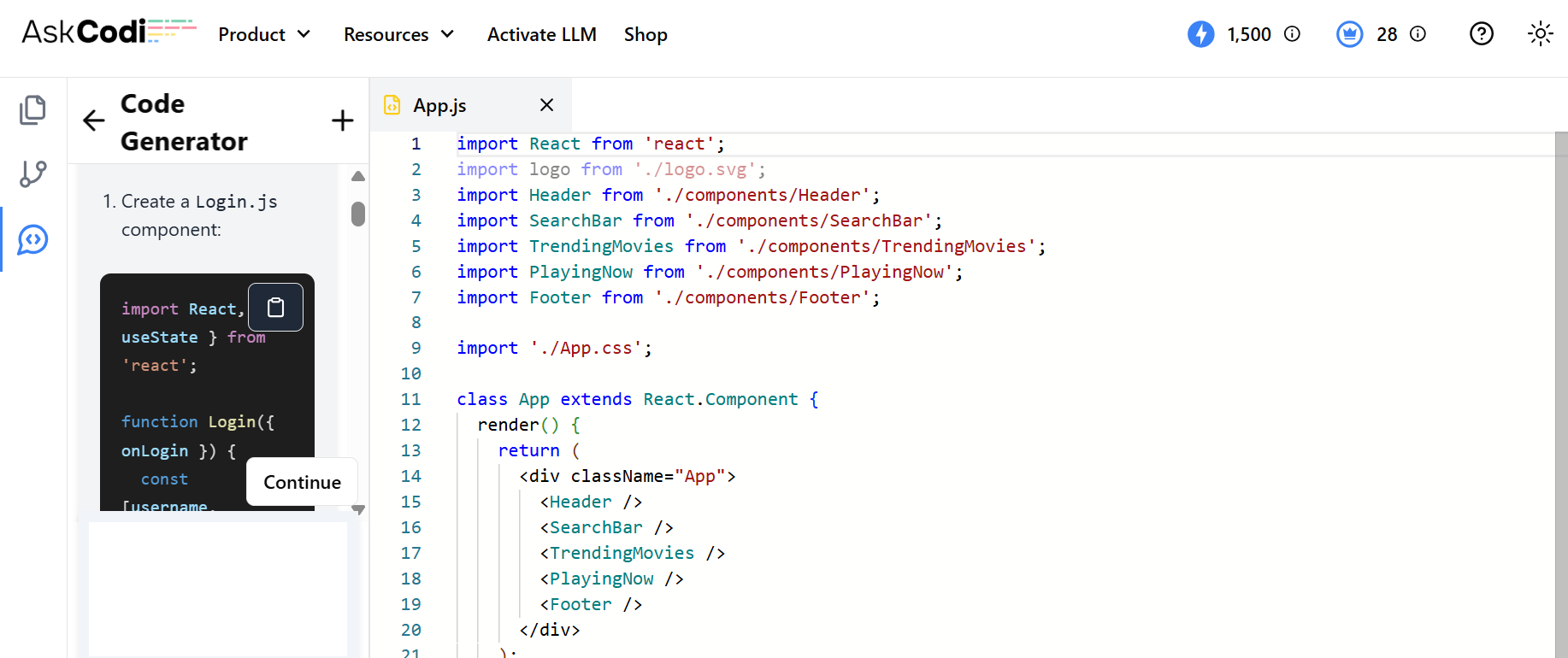Click the chat panel scrollbar thumb
The image size is (1568, 658).
click(x=358, y=214)
